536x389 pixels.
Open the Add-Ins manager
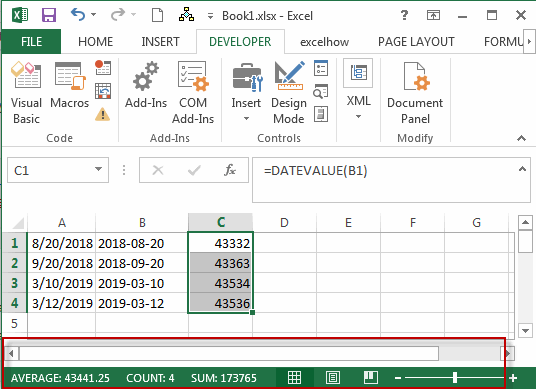pos(146,85)
